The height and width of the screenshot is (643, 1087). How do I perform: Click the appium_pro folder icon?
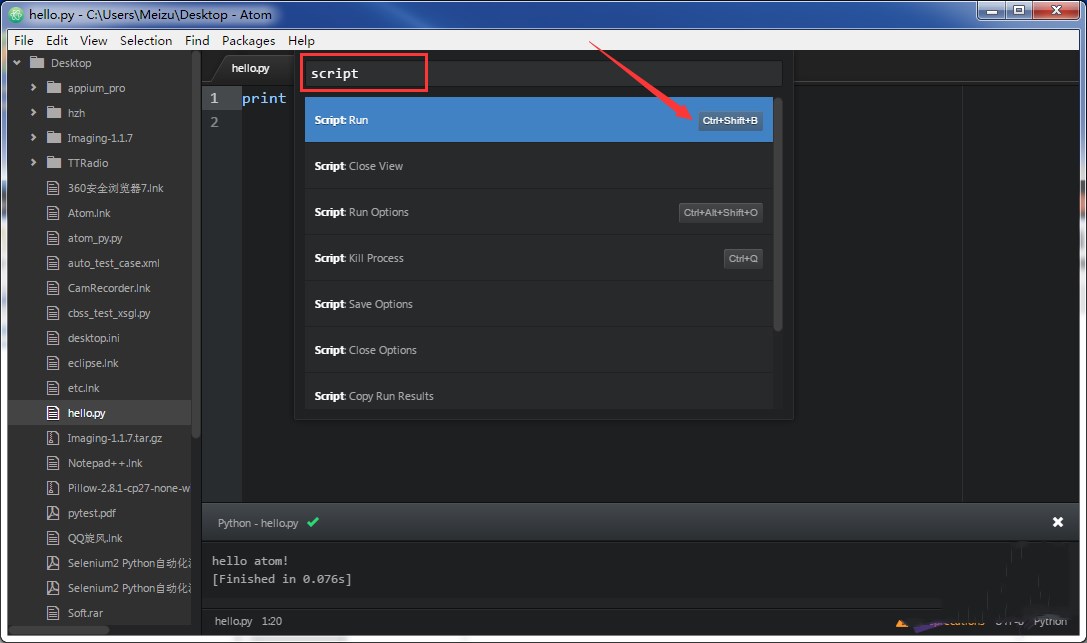click(x=54, y=88)
